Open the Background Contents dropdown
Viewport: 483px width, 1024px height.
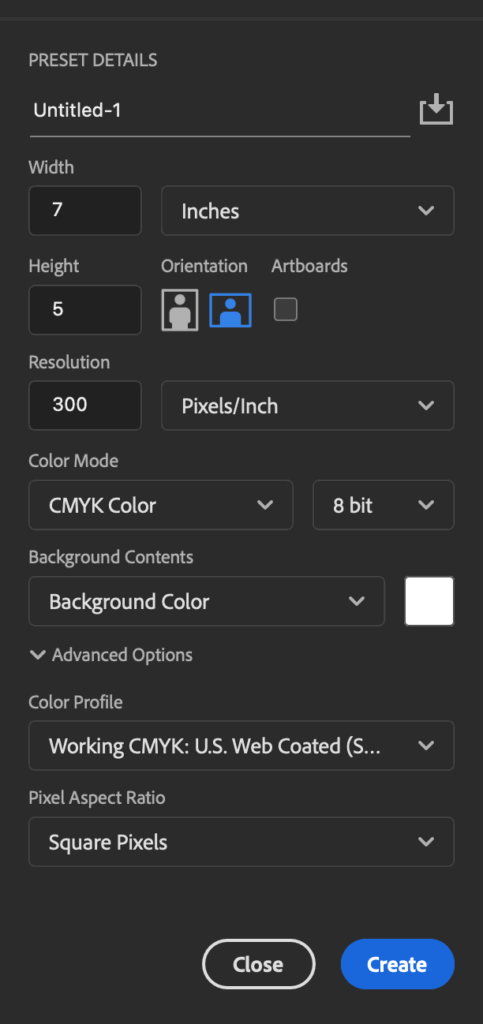click(x=206, y=601)
